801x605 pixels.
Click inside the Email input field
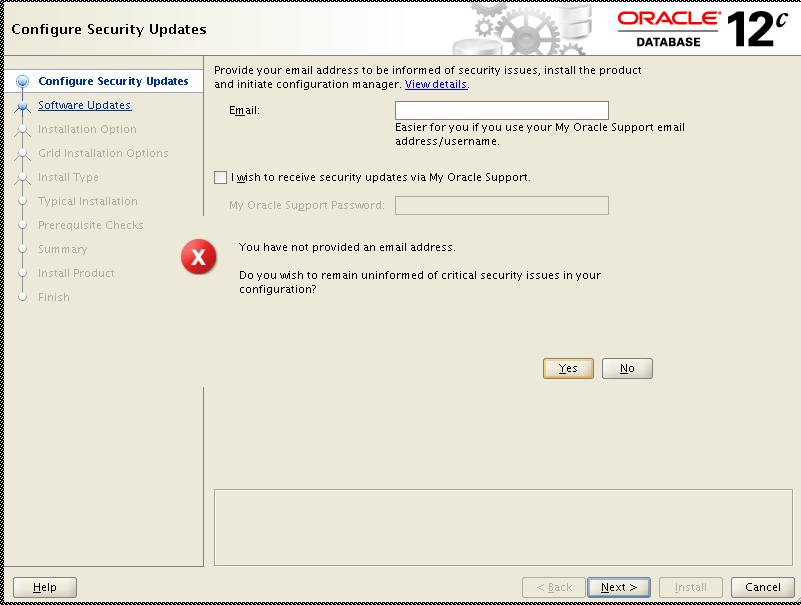pyautogui.click(x=502, y=110)
